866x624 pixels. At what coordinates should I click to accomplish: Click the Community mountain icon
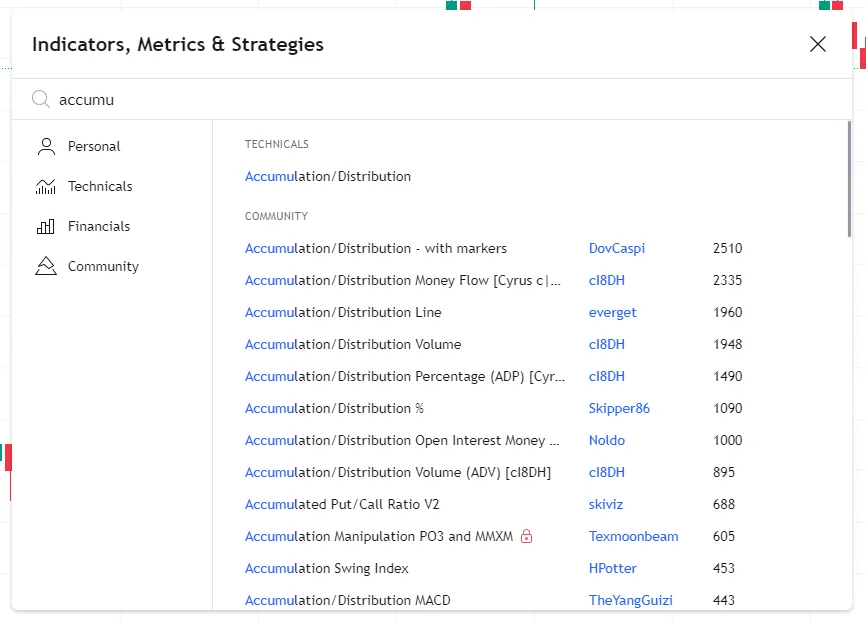coord(46,267)
